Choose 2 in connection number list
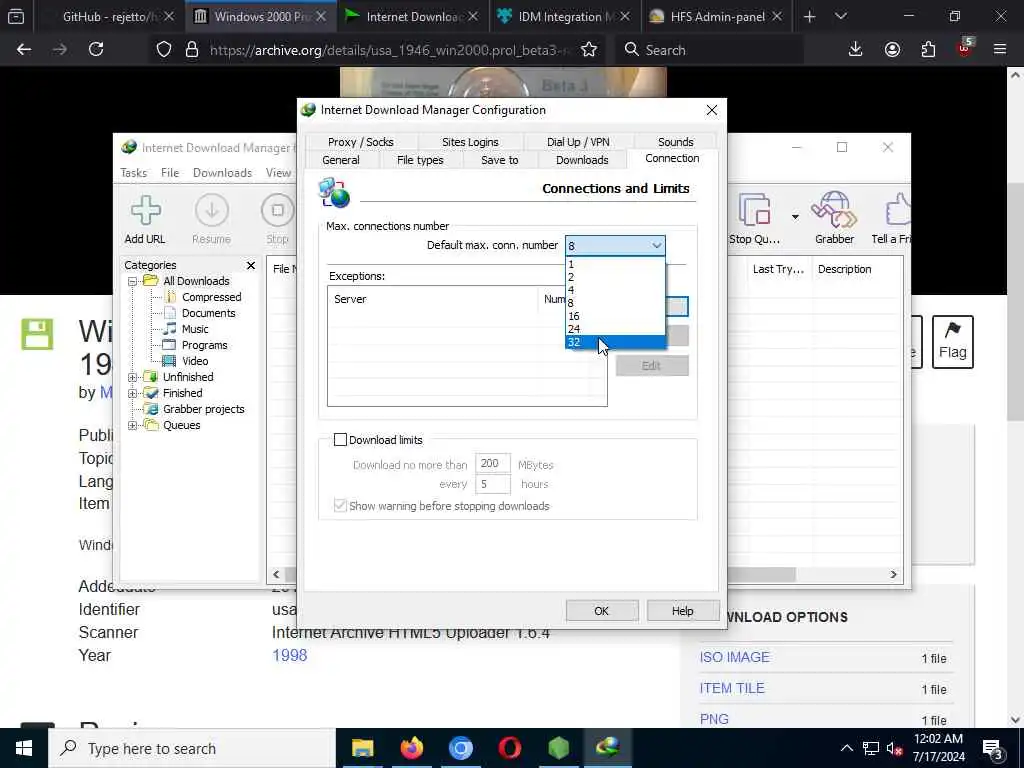This screenshot has width=1024, height=768. 615,277
